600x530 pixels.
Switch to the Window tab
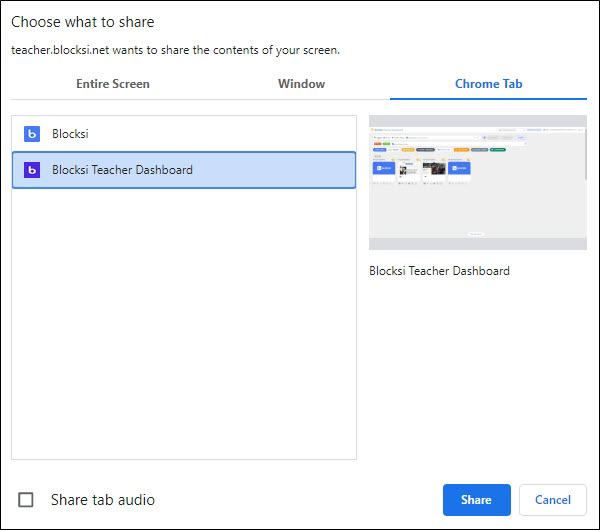(x=301, y=84)
